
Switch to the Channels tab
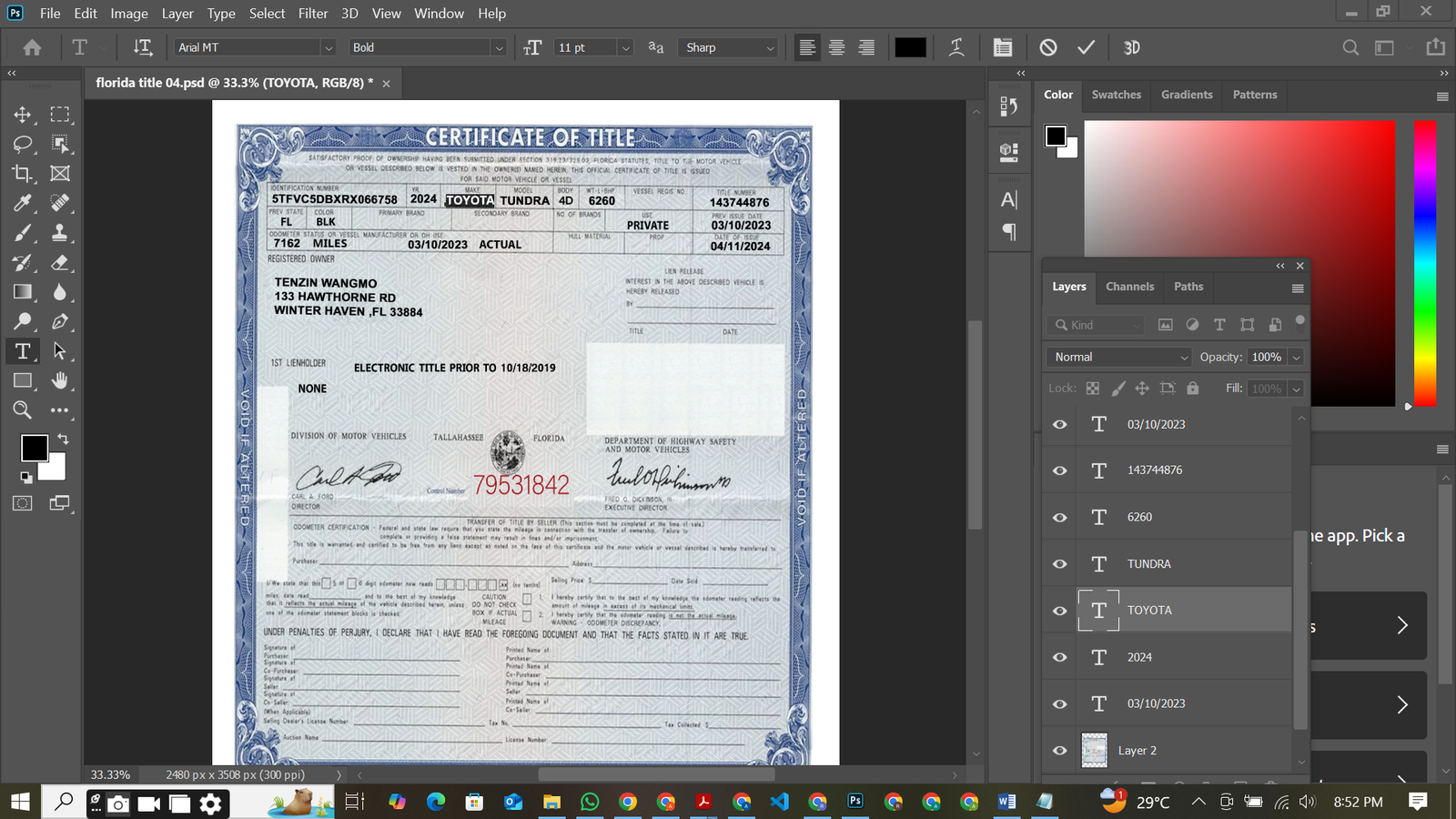pos(1129,287)
